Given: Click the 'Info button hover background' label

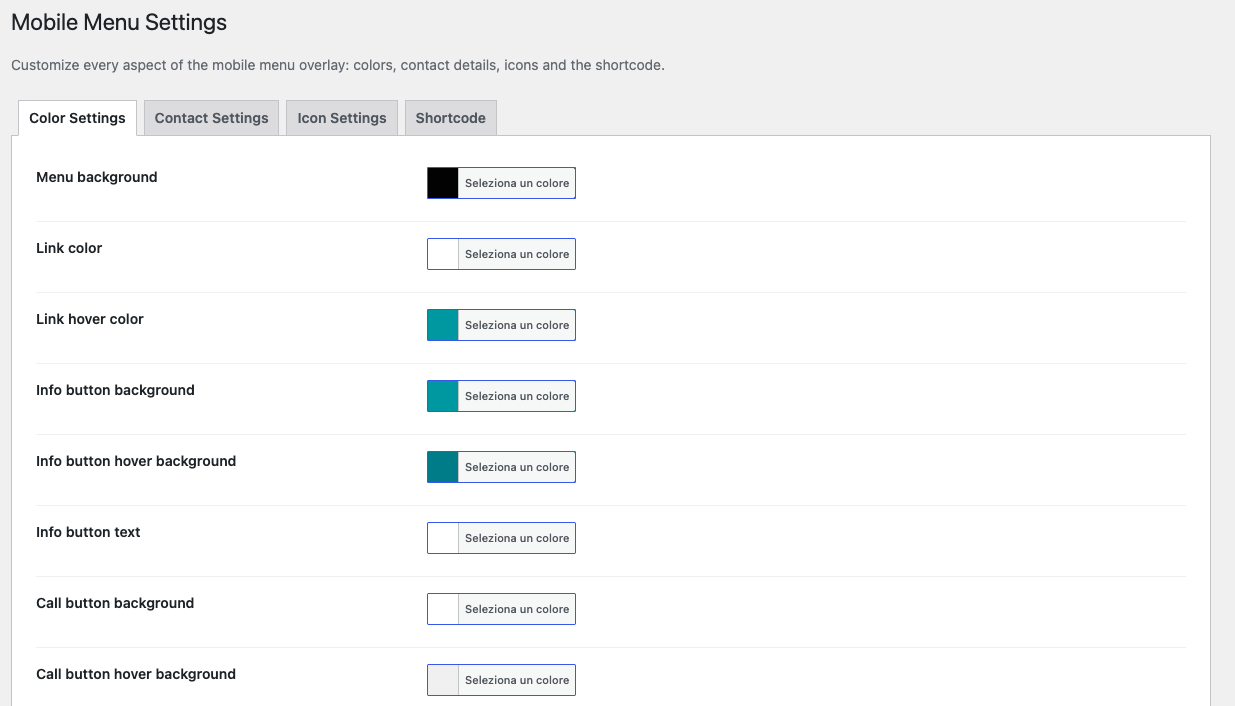Looking at the screenshot, I should tap(136, 461).
